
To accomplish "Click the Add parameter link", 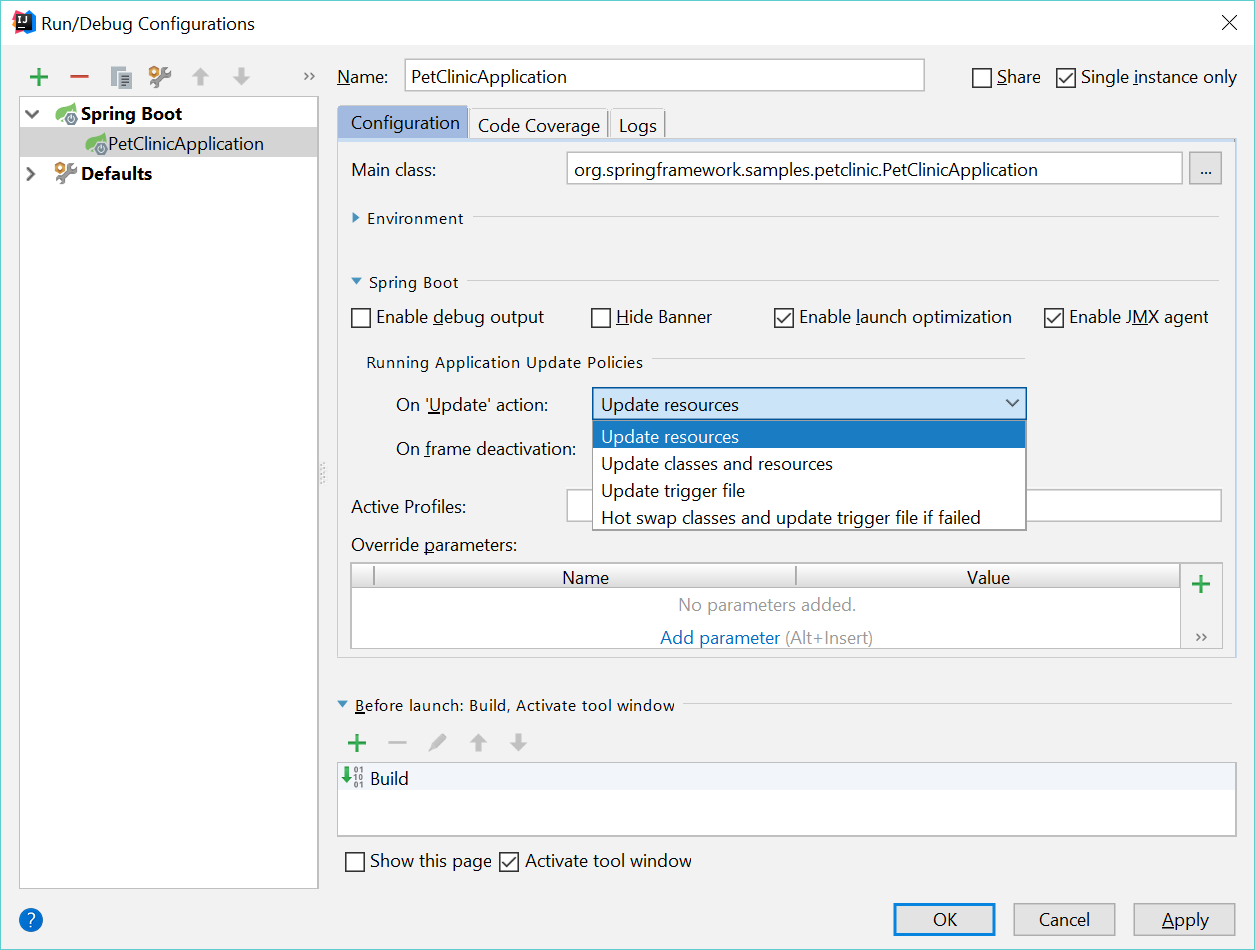I will tap(720, 638).
